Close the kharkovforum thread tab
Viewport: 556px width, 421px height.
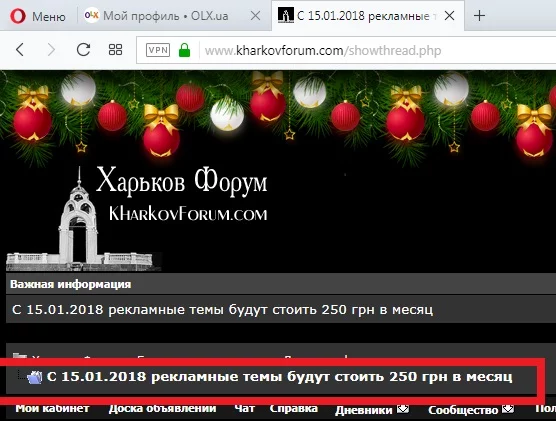click(x=450, y=16)
